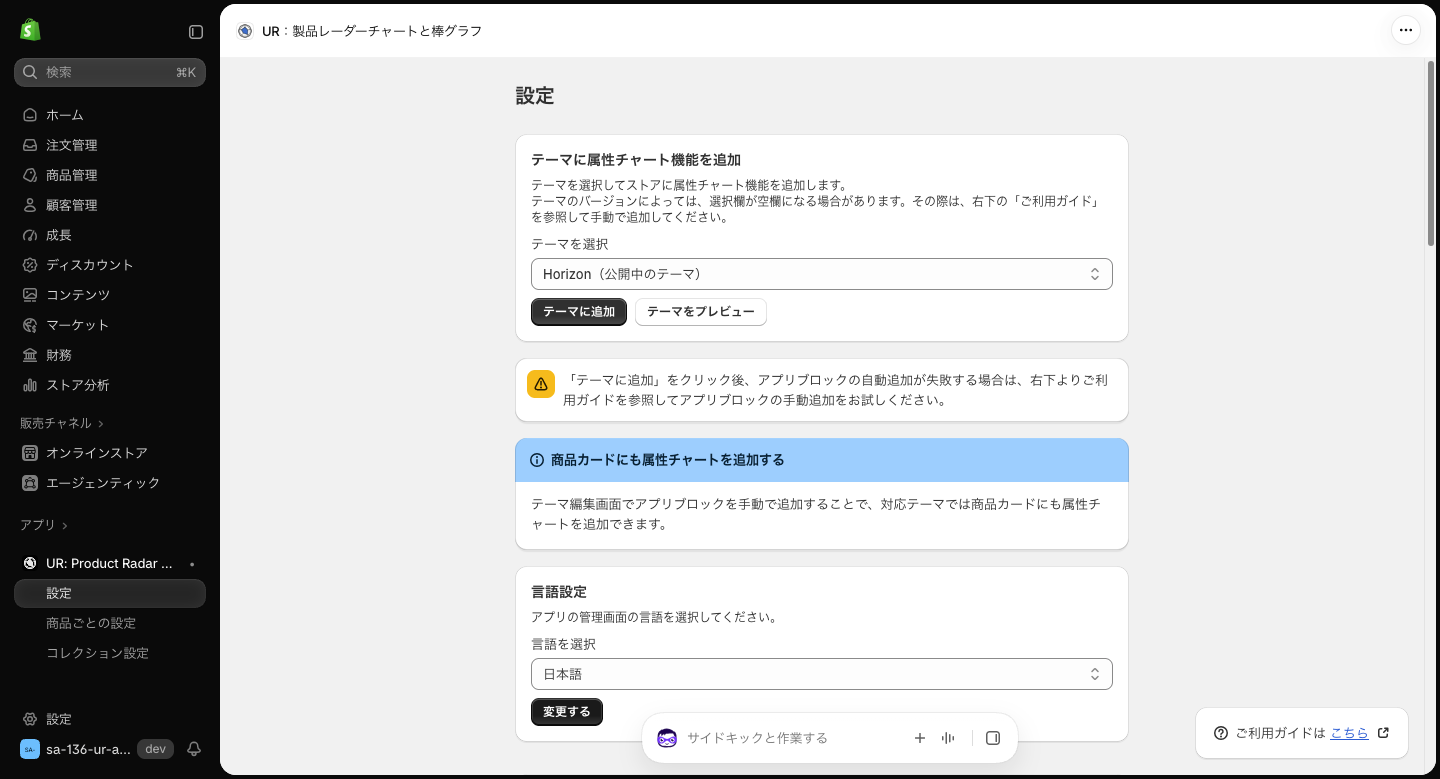
Task: Open the three-dot more actions menu
Action: 1406,30
